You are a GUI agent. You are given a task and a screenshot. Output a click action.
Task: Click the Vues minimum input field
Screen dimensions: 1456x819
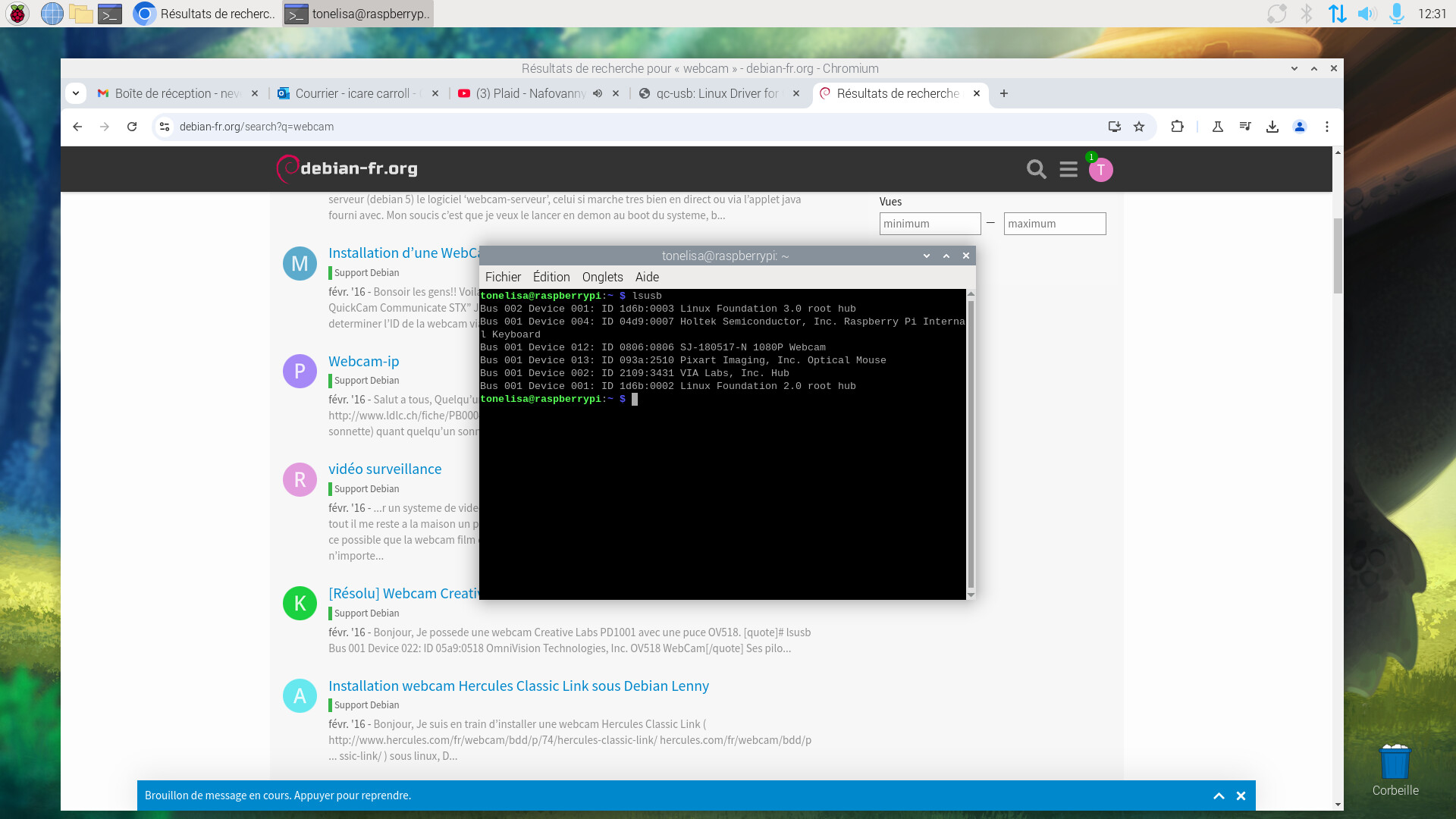click(930, 224)
